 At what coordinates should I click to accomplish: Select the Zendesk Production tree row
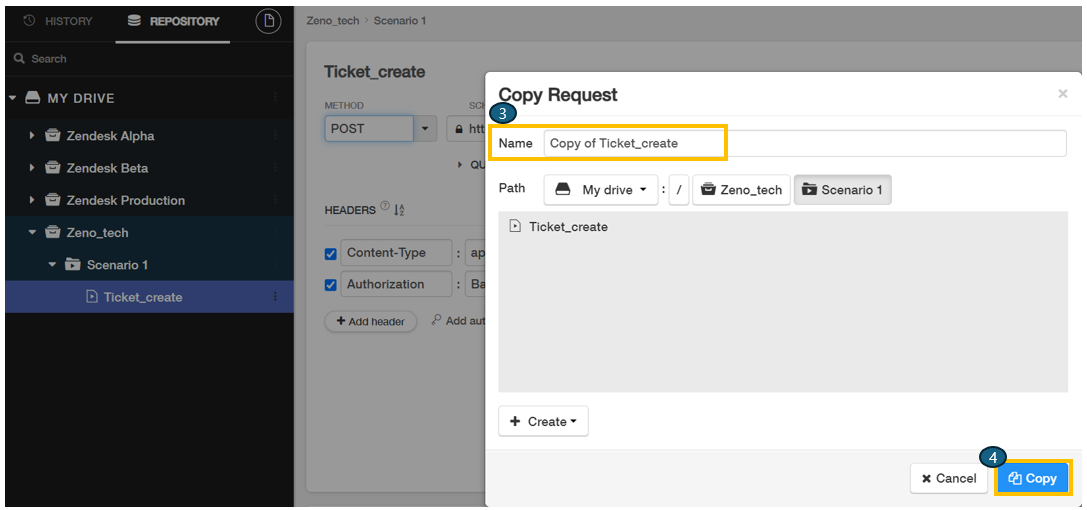(x=149, y=200)
